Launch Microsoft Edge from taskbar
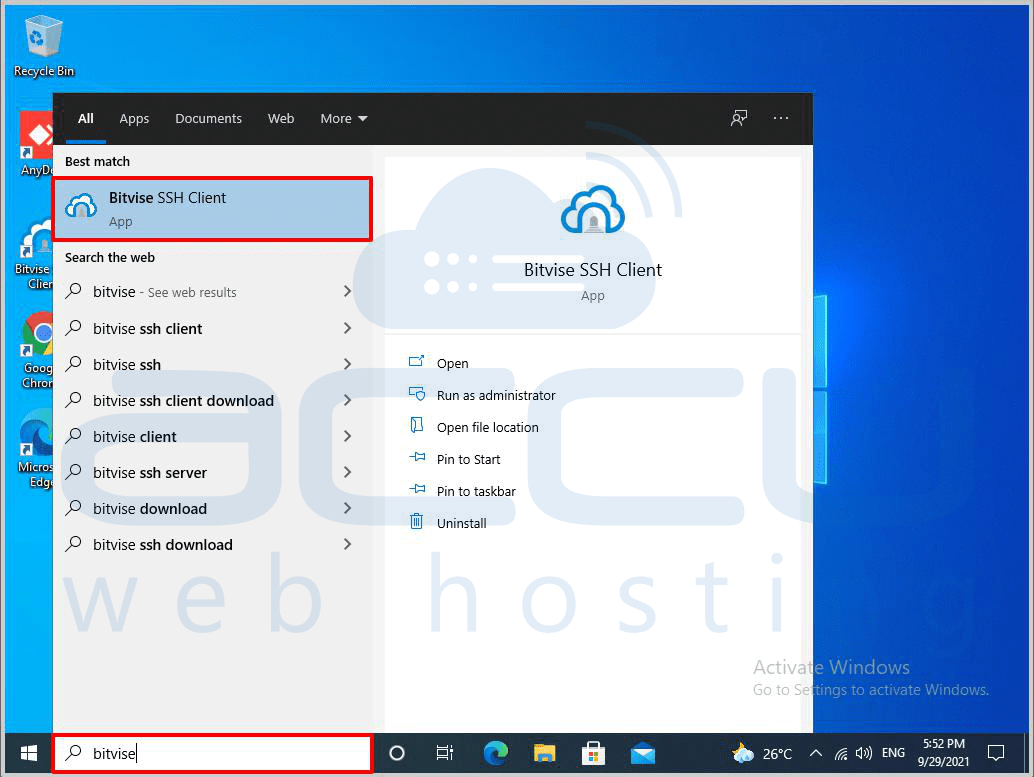Screen dimensions: 1034x777 tap(495, 753)
